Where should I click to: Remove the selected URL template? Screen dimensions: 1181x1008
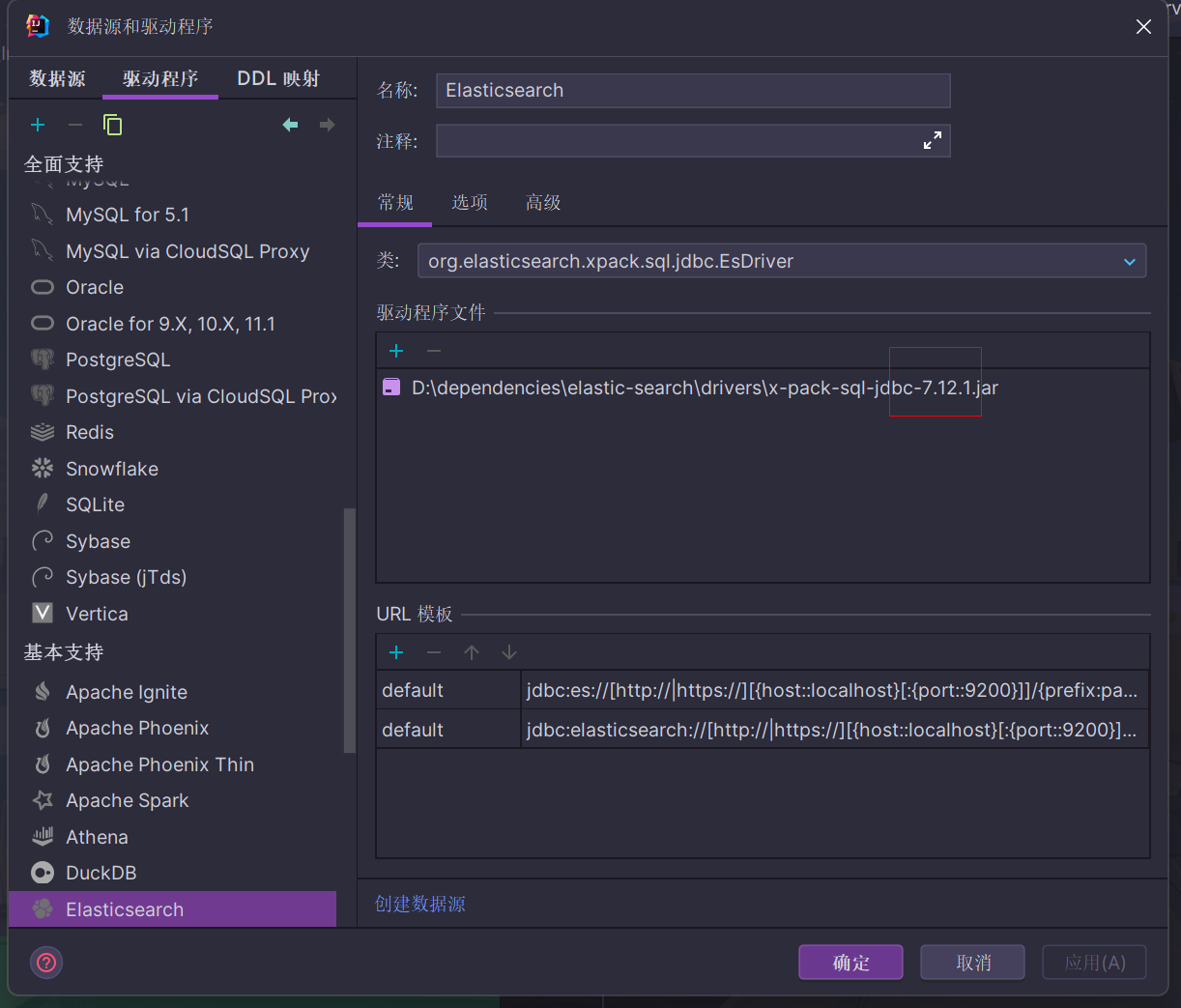tap(434, 652)
